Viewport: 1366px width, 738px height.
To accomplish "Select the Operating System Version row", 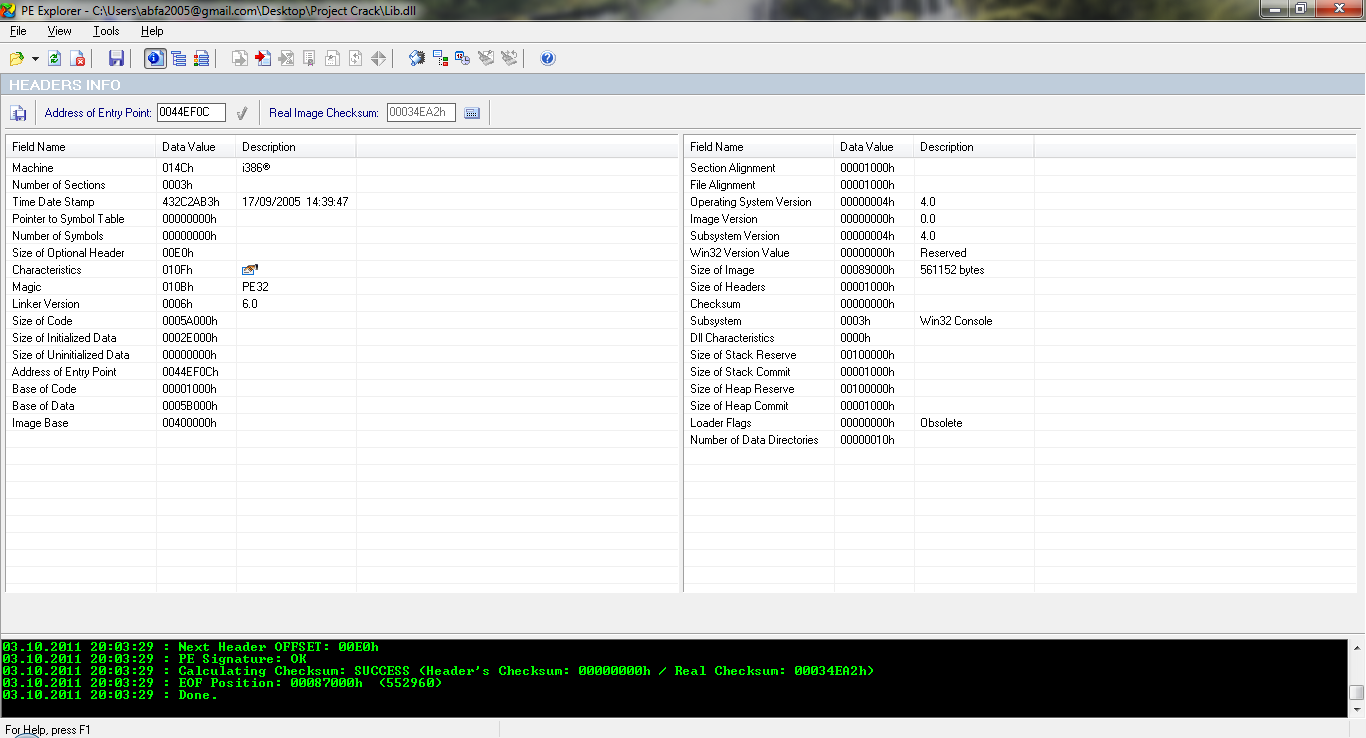I will coord(1020,202).
